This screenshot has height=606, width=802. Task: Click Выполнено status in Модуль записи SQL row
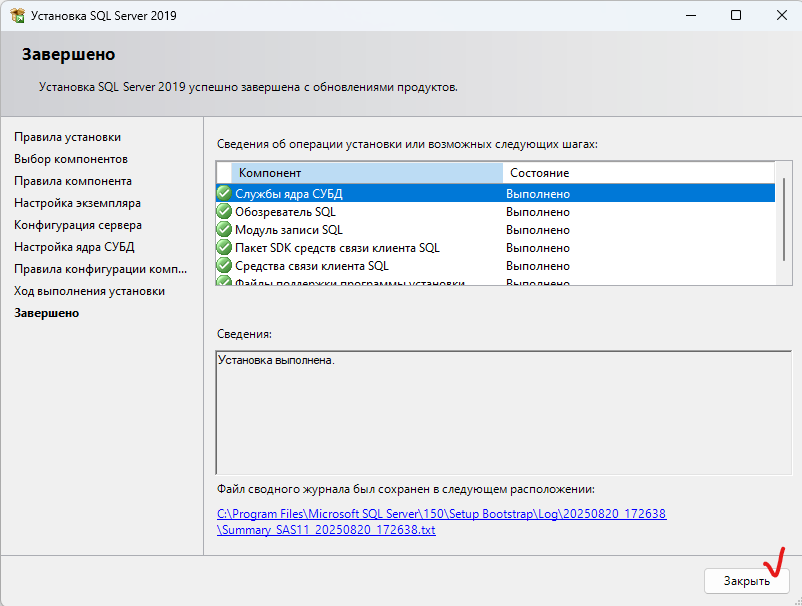coord(538,230)
